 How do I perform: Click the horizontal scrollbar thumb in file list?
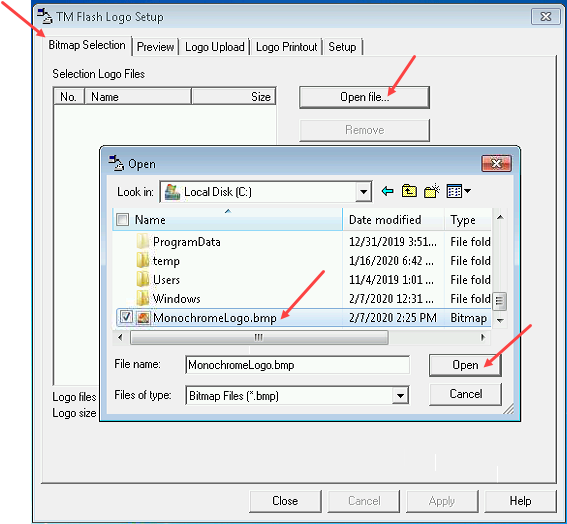coord(259,337)
